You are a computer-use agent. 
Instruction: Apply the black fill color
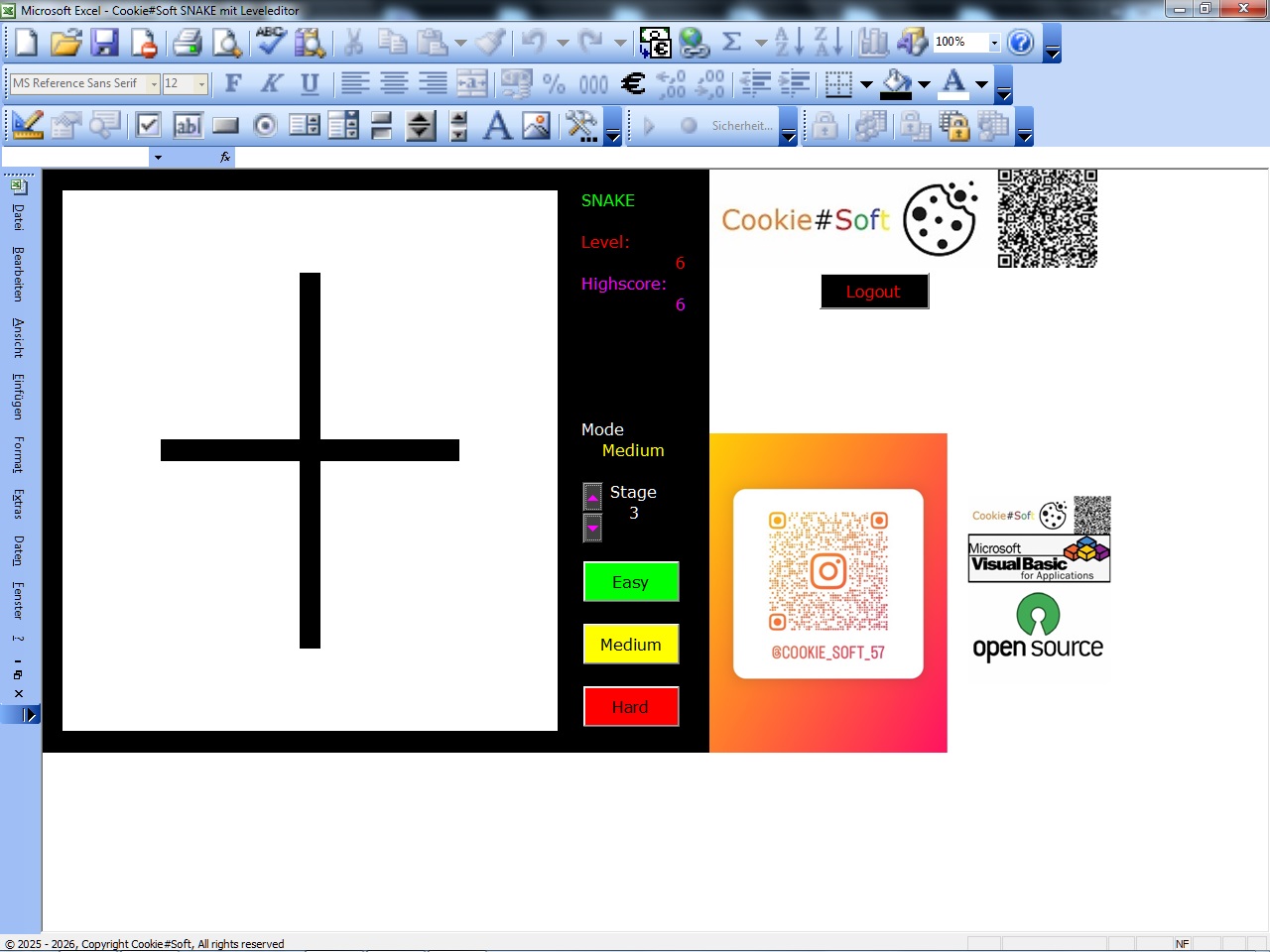pyautogui.click(x=896, y=84)
